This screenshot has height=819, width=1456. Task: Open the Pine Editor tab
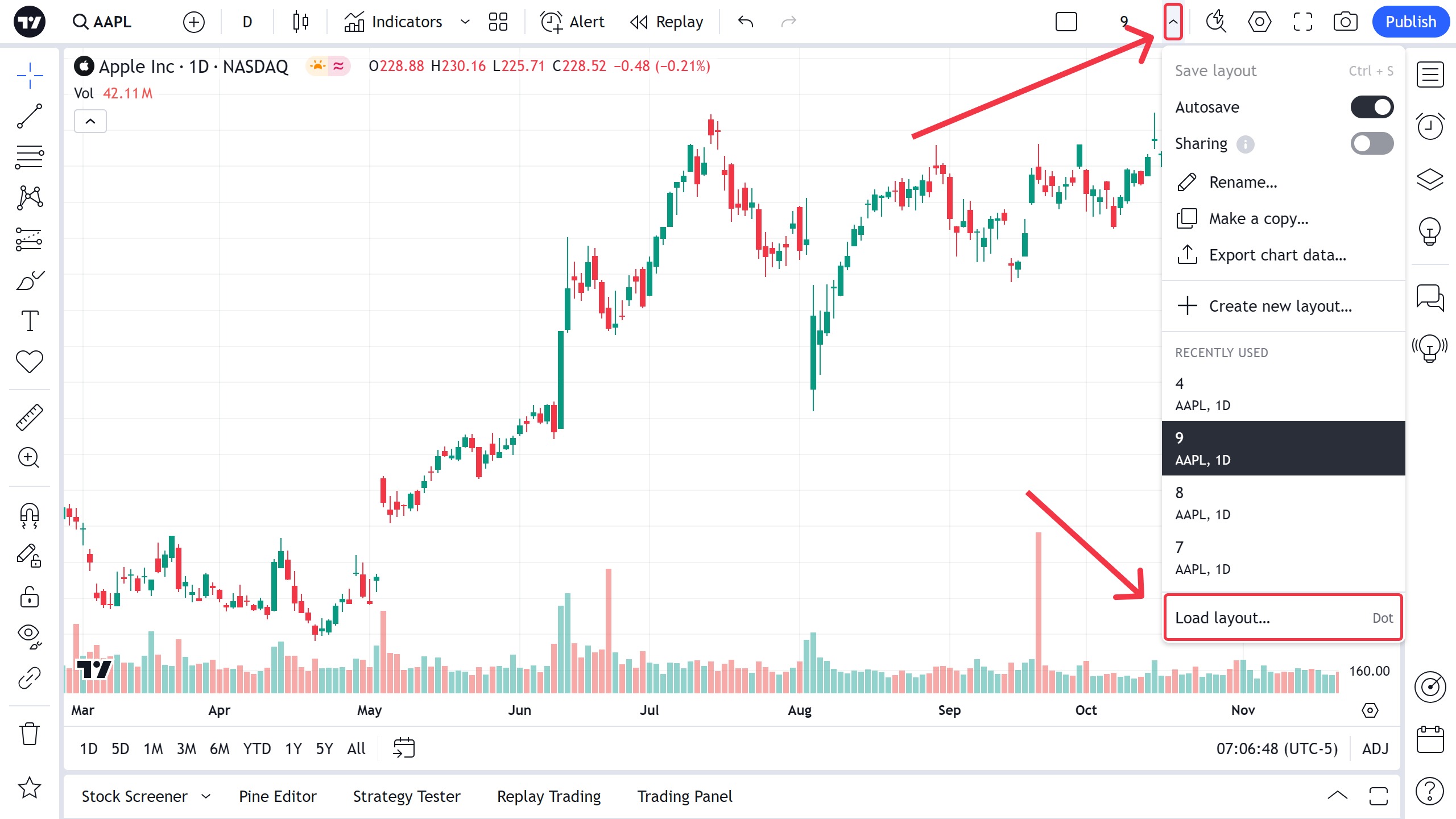click(x=278, y=796)
